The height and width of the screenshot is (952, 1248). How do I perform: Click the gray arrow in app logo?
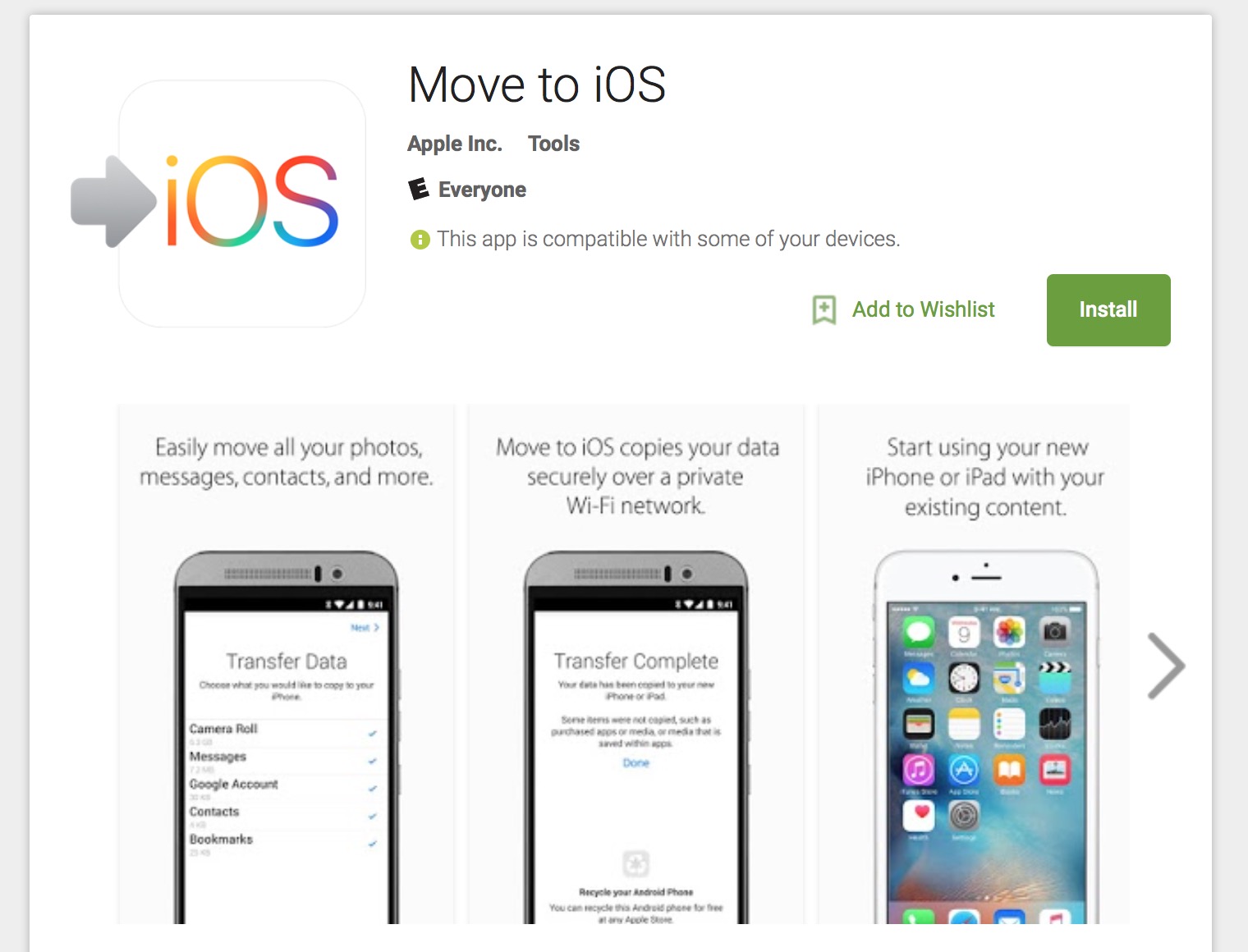point(113,202)
